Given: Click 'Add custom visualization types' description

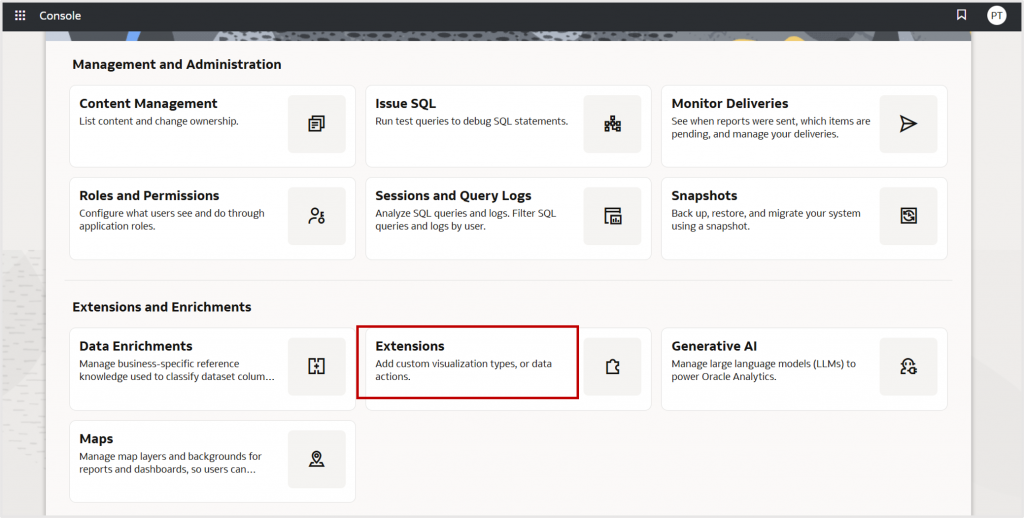Looking at the screenshot, I should click(x=464, y=370).
